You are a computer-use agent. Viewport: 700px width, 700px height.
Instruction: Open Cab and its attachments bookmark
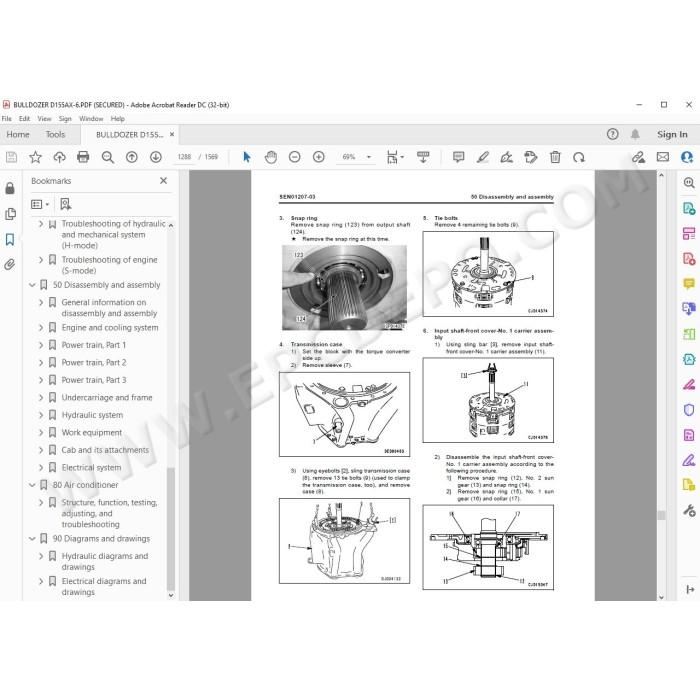(x=105, y=450)
